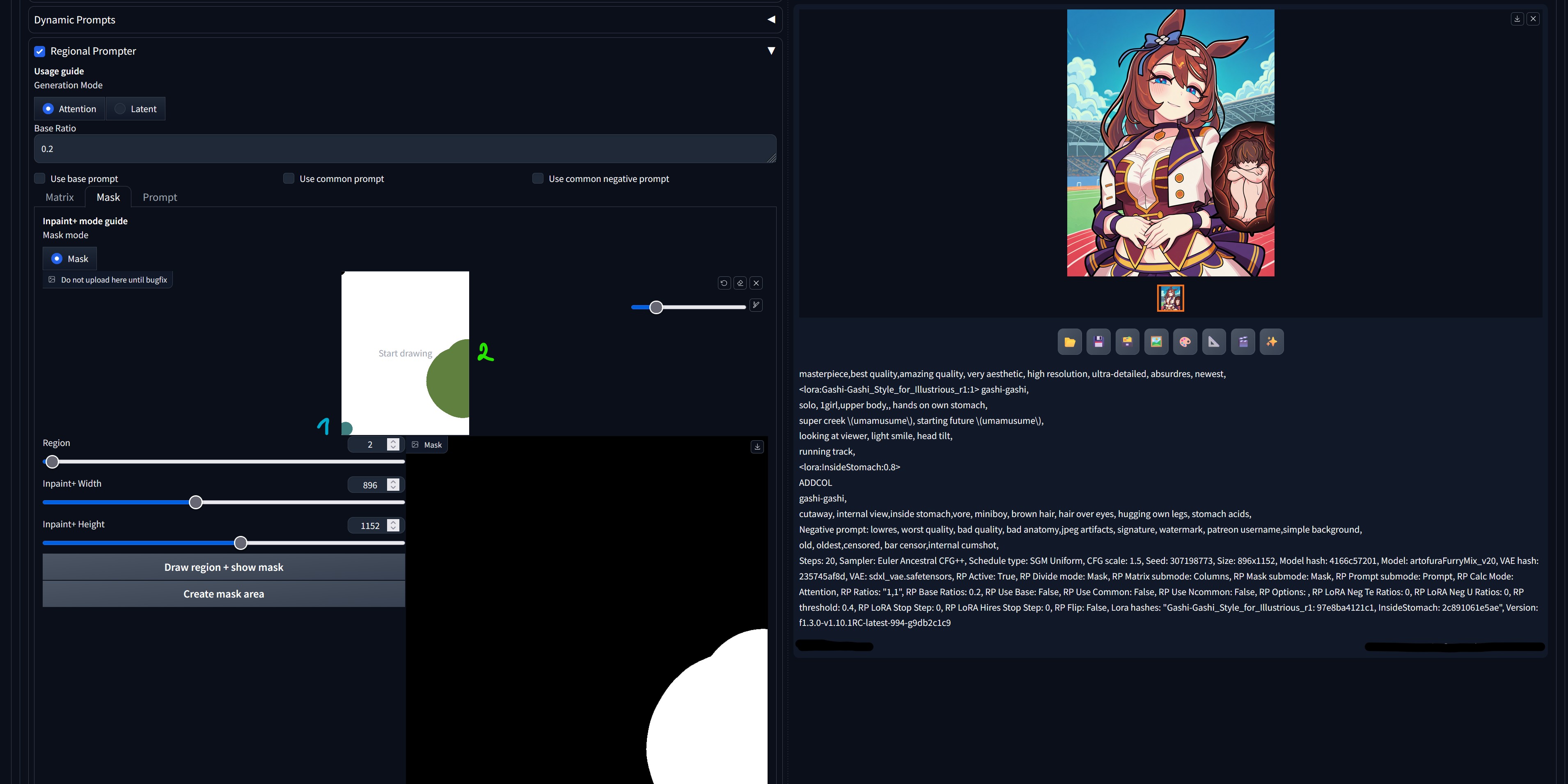Send image to extras with ruler icon
Screen dimensions: 1568x784
tap(1214, 342)
